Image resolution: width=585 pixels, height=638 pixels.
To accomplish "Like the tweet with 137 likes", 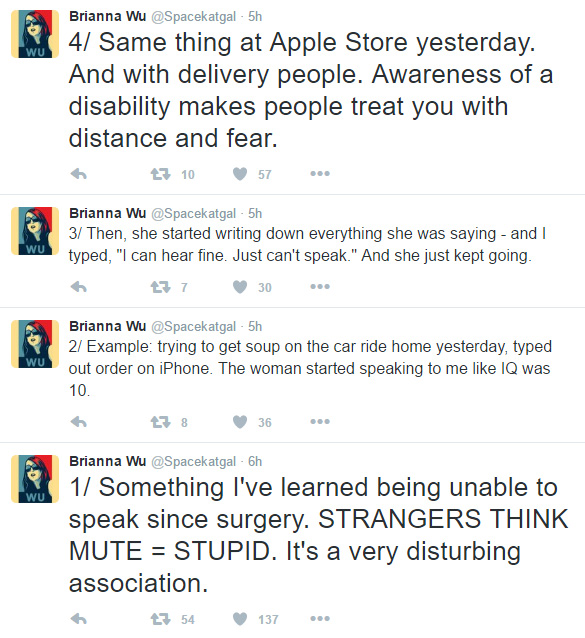I will [240, 619].
